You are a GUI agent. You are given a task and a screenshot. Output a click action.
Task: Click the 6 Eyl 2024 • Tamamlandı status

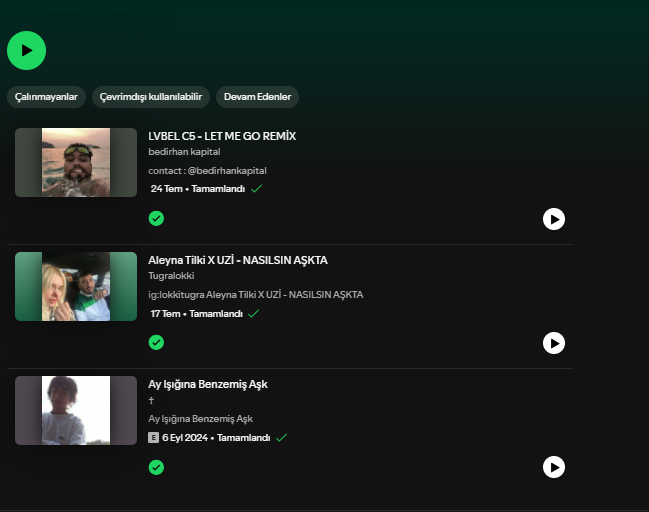pos(216,437)
